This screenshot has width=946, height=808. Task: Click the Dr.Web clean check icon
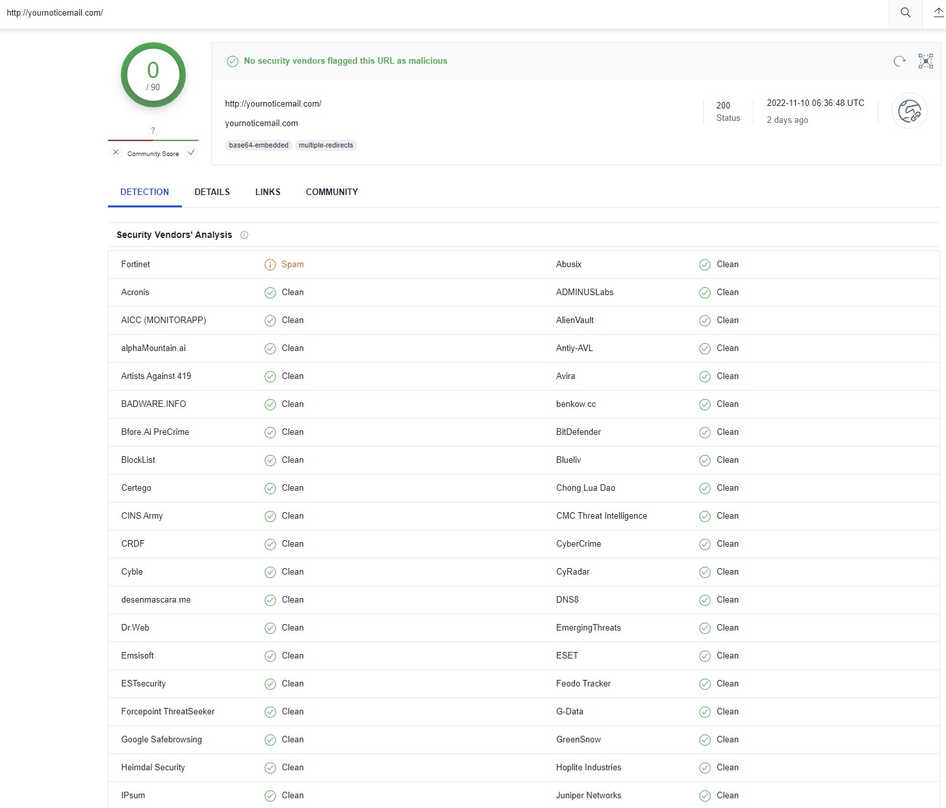coord(270,628)
